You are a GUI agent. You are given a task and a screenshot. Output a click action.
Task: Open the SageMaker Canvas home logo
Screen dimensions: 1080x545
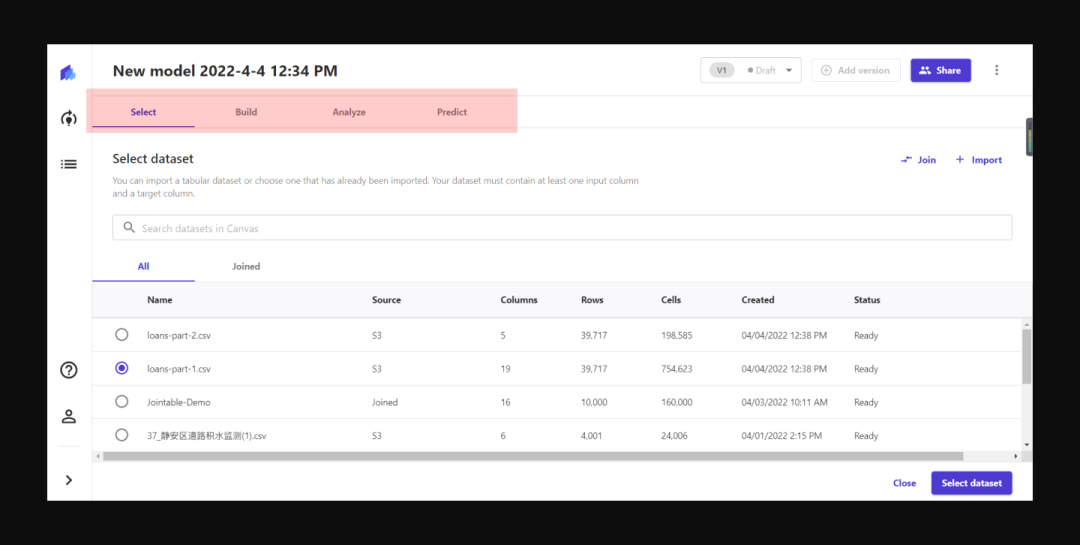[68, 72]
